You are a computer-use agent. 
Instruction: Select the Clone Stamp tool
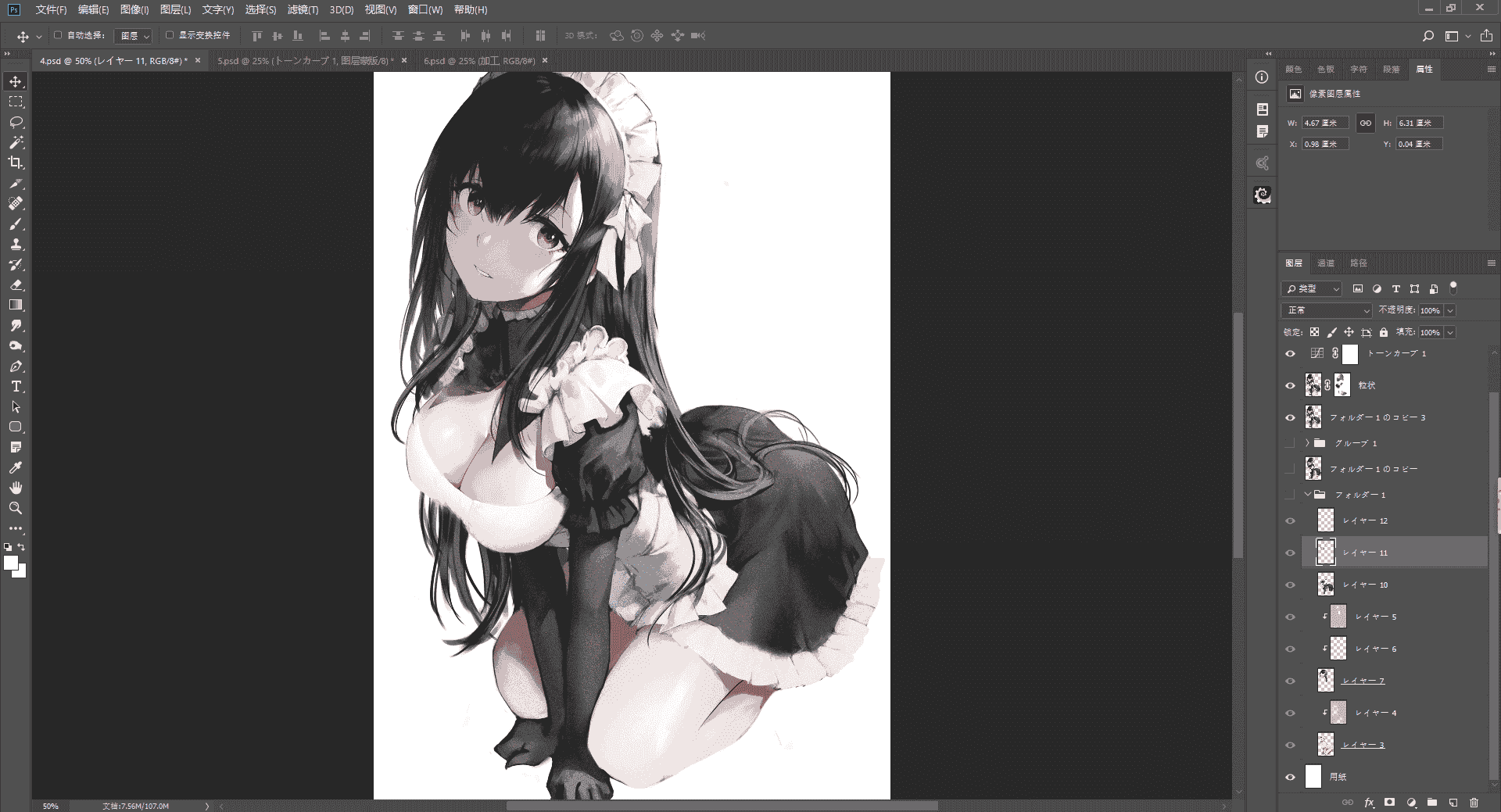click(16, 244)
